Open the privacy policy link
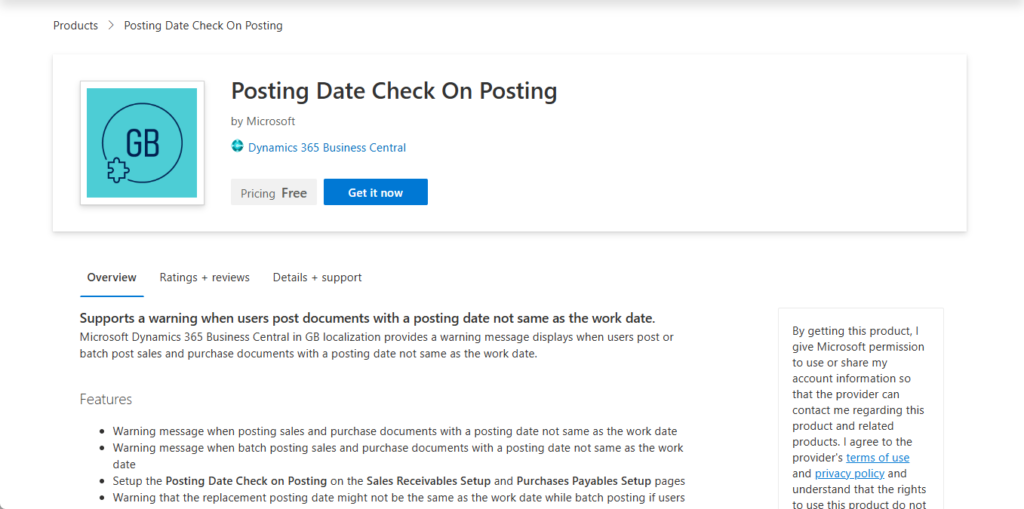 pyautogui.click(x=848, y=473)
